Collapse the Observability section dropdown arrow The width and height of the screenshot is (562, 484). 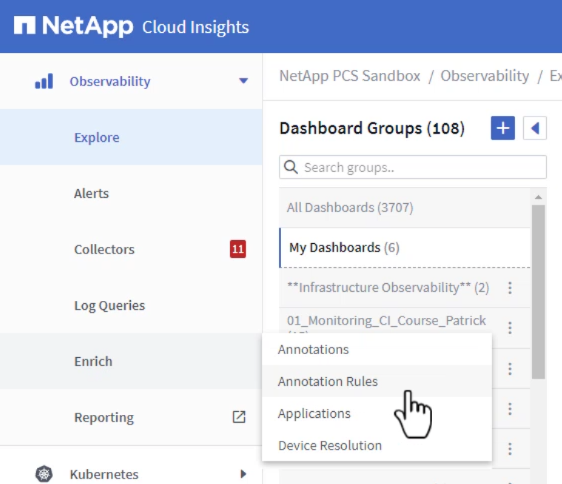pyautogui.click(x=243, y=81)
